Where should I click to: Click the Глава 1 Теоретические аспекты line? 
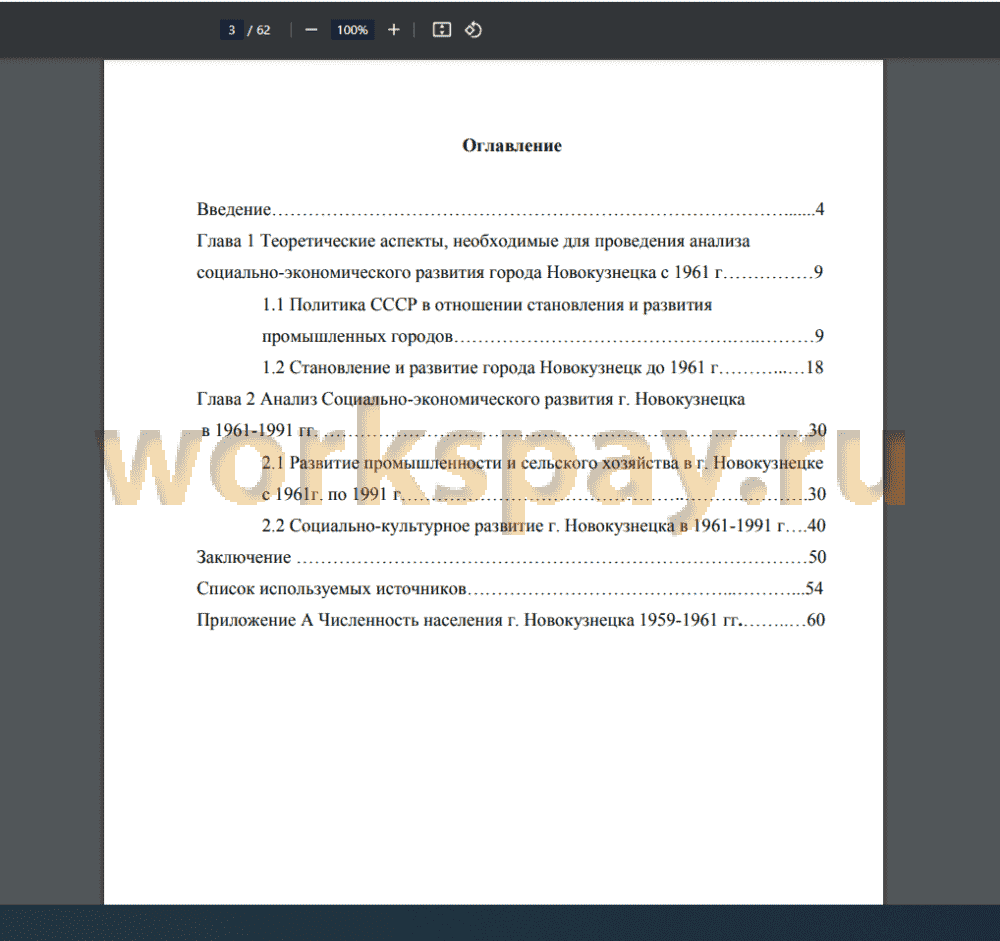(473, 241)
